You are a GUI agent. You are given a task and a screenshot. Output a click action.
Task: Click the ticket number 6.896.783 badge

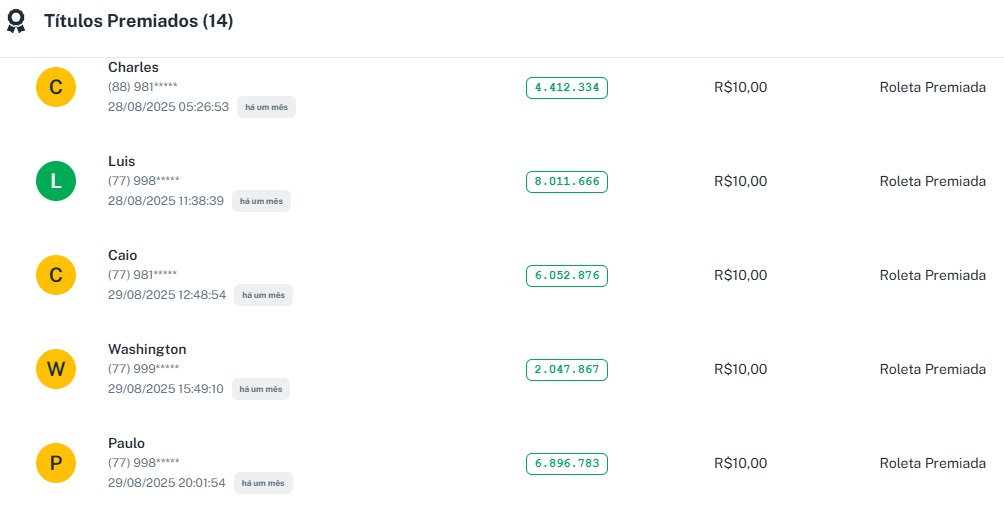(x=566, y=464)
